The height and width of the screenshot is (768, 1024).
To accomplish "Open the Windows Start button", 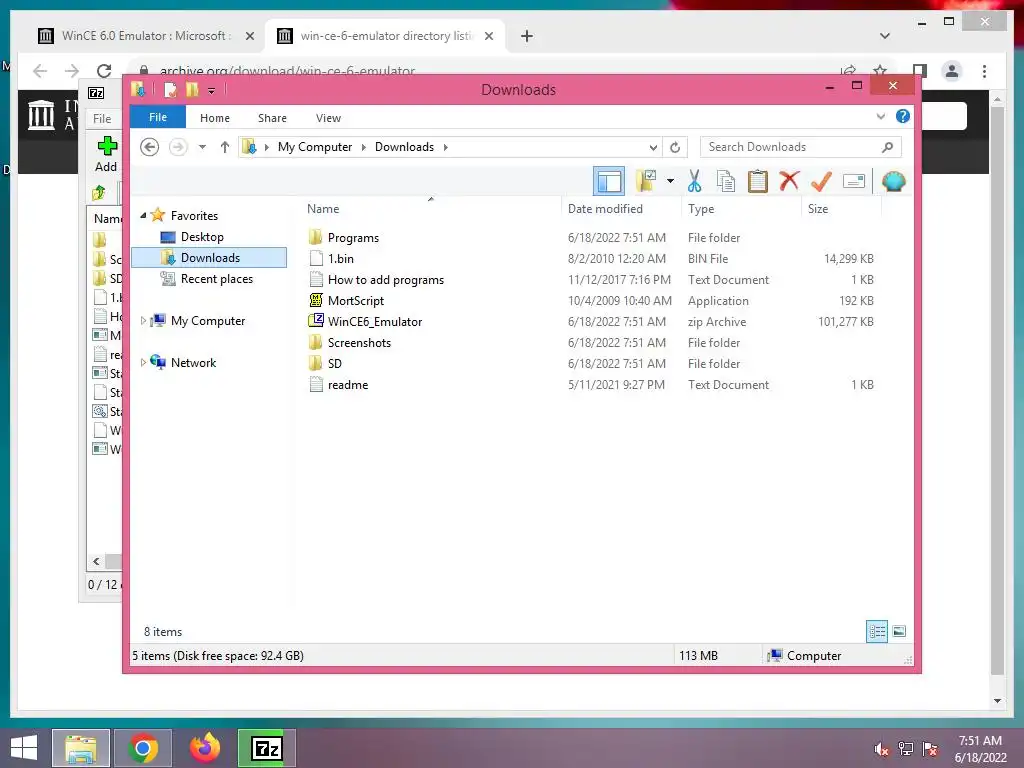I will coord(24,748).
